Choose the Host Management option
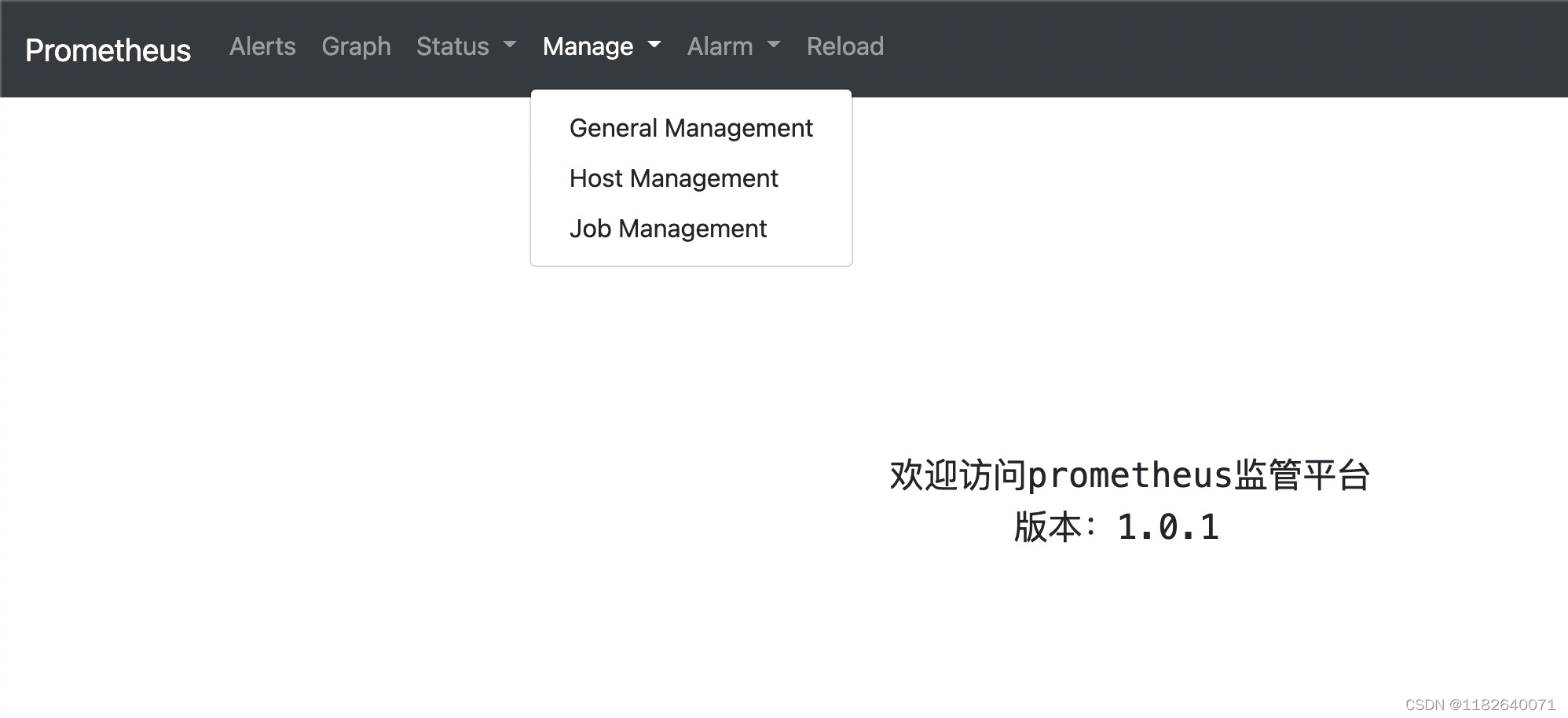This screenshot has width=1568, height=718. click(x=691, y=178)
